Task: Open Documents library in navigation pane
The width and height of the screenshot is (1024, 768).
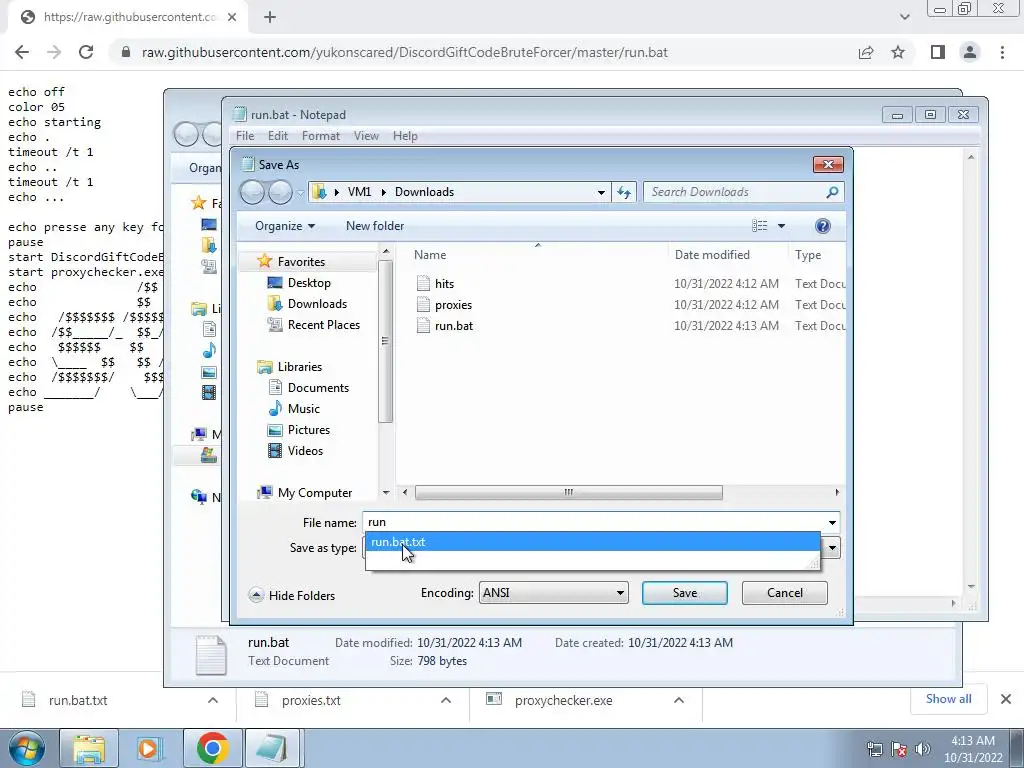Action: point(318,388)
